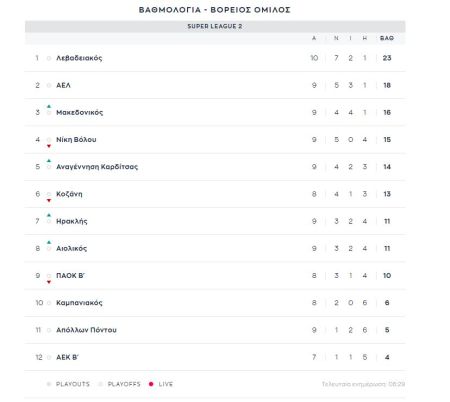Click the red down arrow beside Νίκη Βόλου
Screen dimensions: 450x402
49,146
